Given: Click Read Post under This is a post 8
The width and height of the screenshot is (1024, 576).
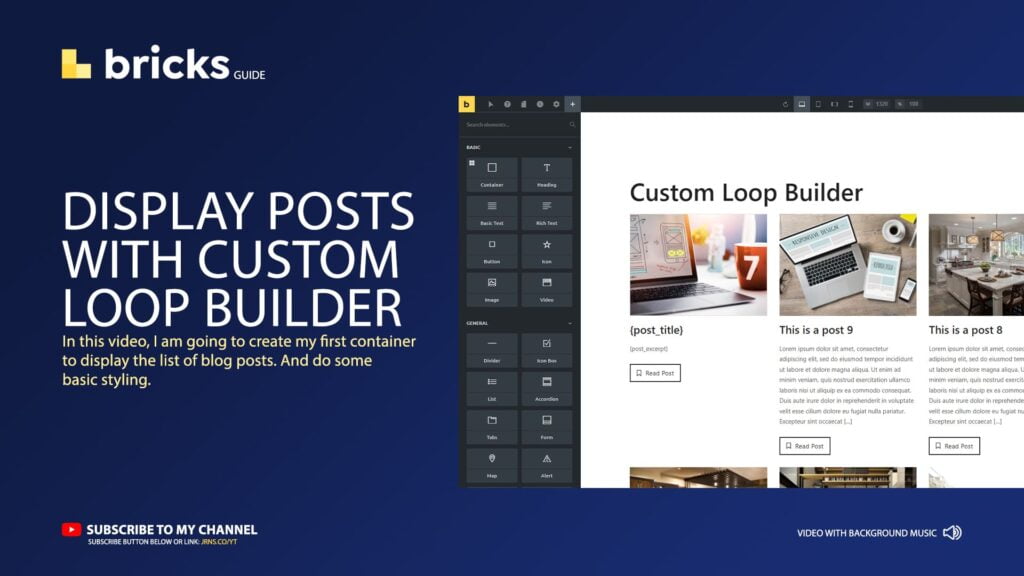Looking at the screenshot, I should coord(954,446).
